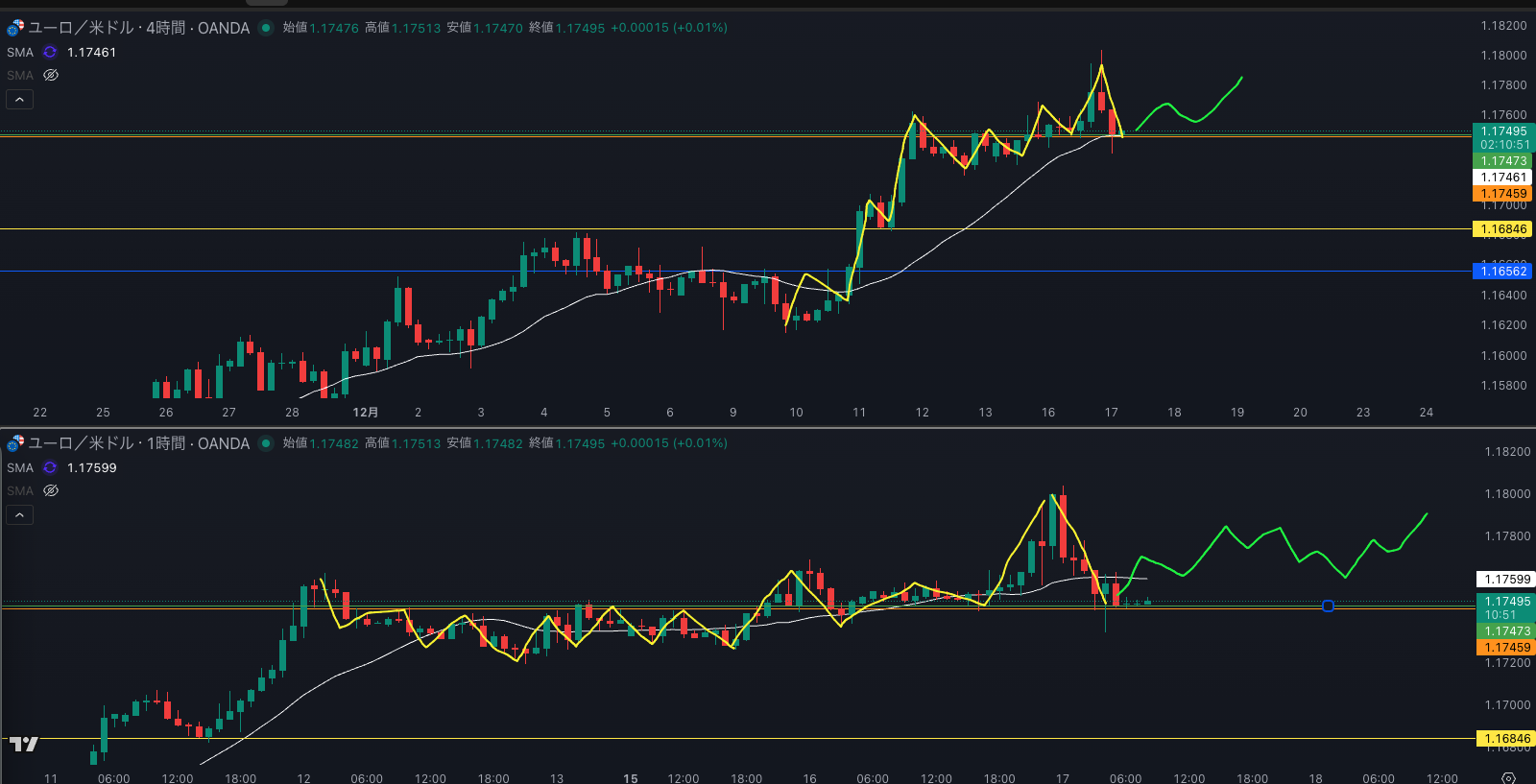Click the EUR/USD flag icon in the 1-hour chart
This screenshot has width=1536, height=784.
click(x=14, y=443)
